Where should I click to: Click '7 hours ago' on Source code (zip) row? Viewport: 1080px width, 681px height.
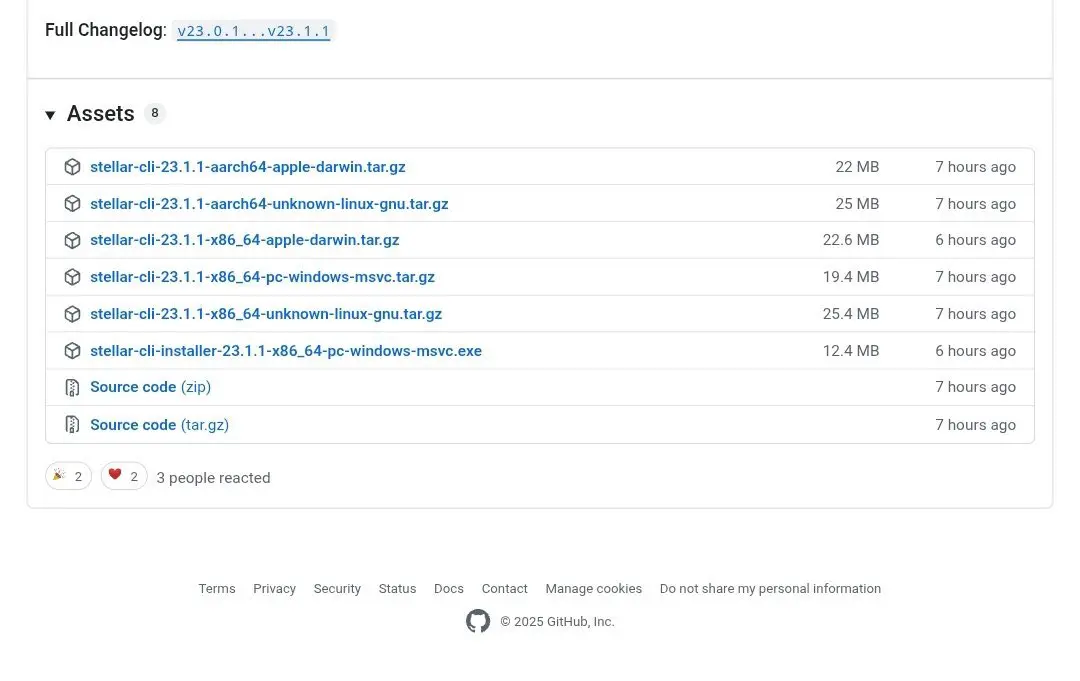[975, 387]
